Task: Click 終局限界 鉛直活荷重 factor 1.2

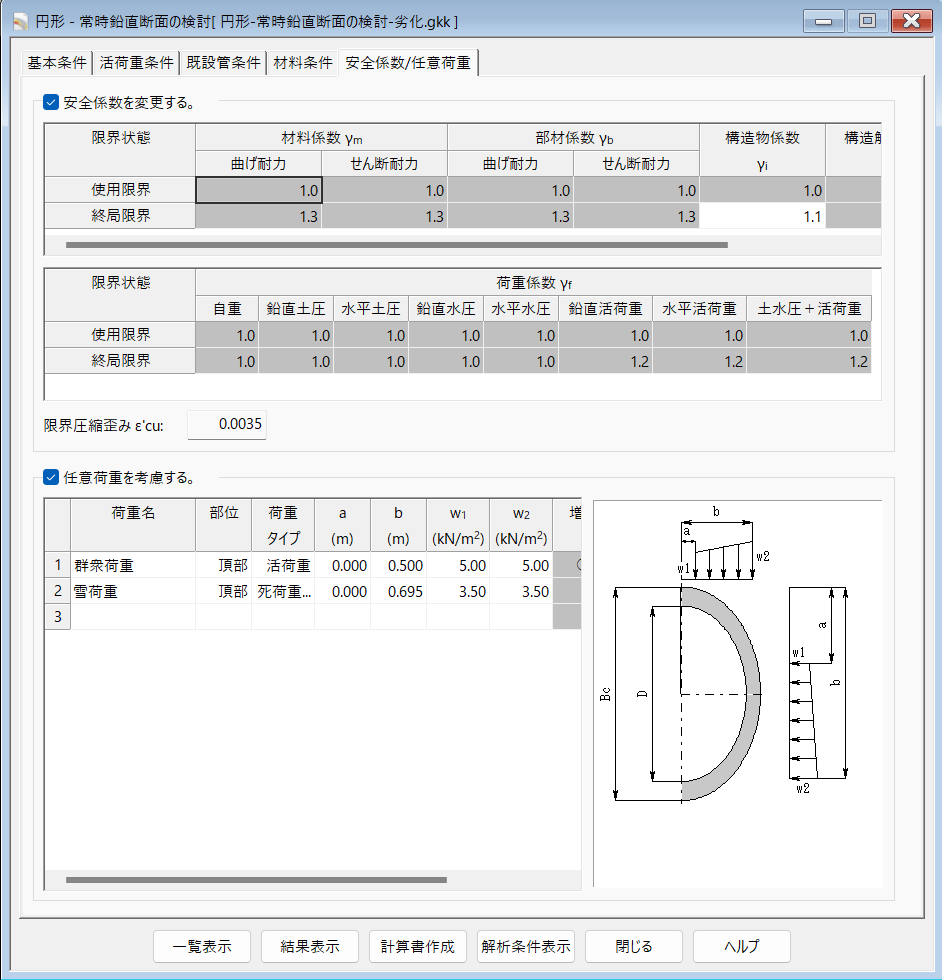Action: 606,361
